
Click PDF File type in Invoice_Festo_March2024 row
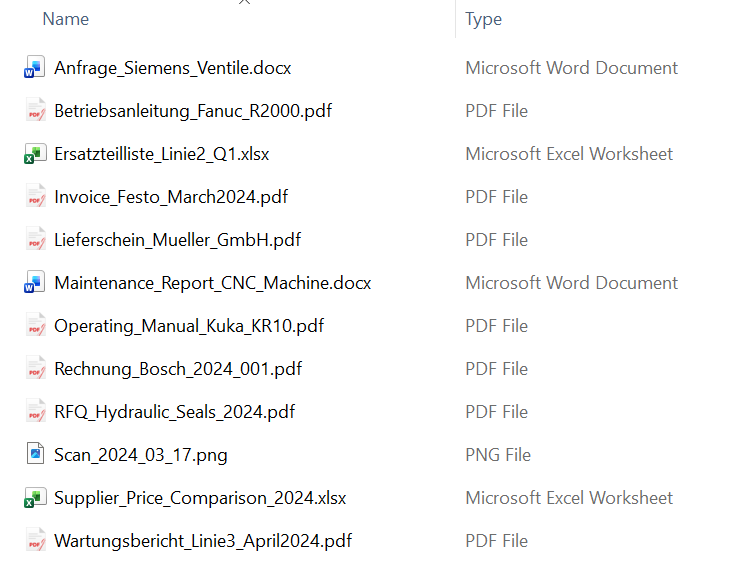click(496, 197)
